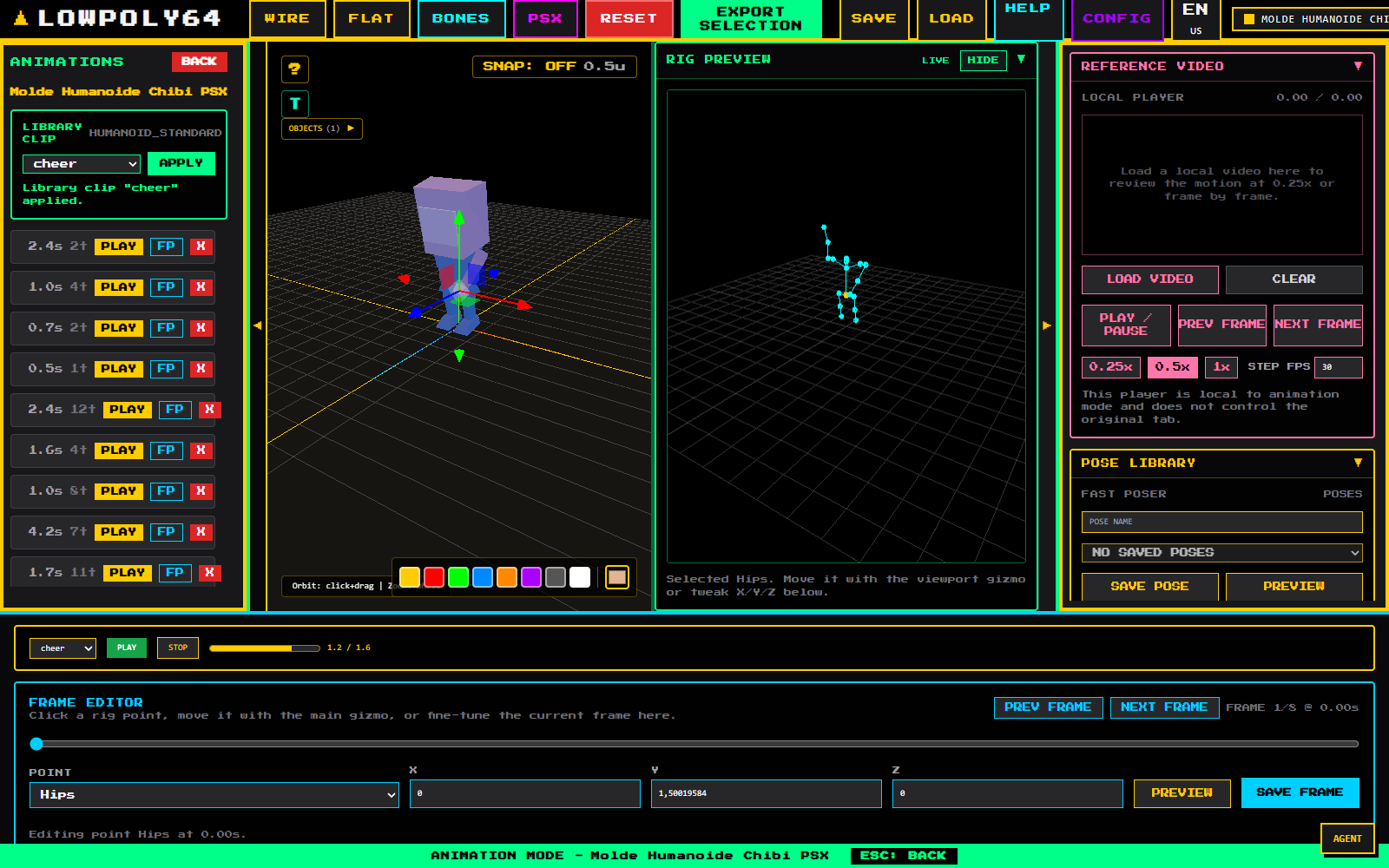Delete the 1.7s 11f animation with X
This screenshot has width=1389, height=868.
pyautogui.click(x=209, y=573)
